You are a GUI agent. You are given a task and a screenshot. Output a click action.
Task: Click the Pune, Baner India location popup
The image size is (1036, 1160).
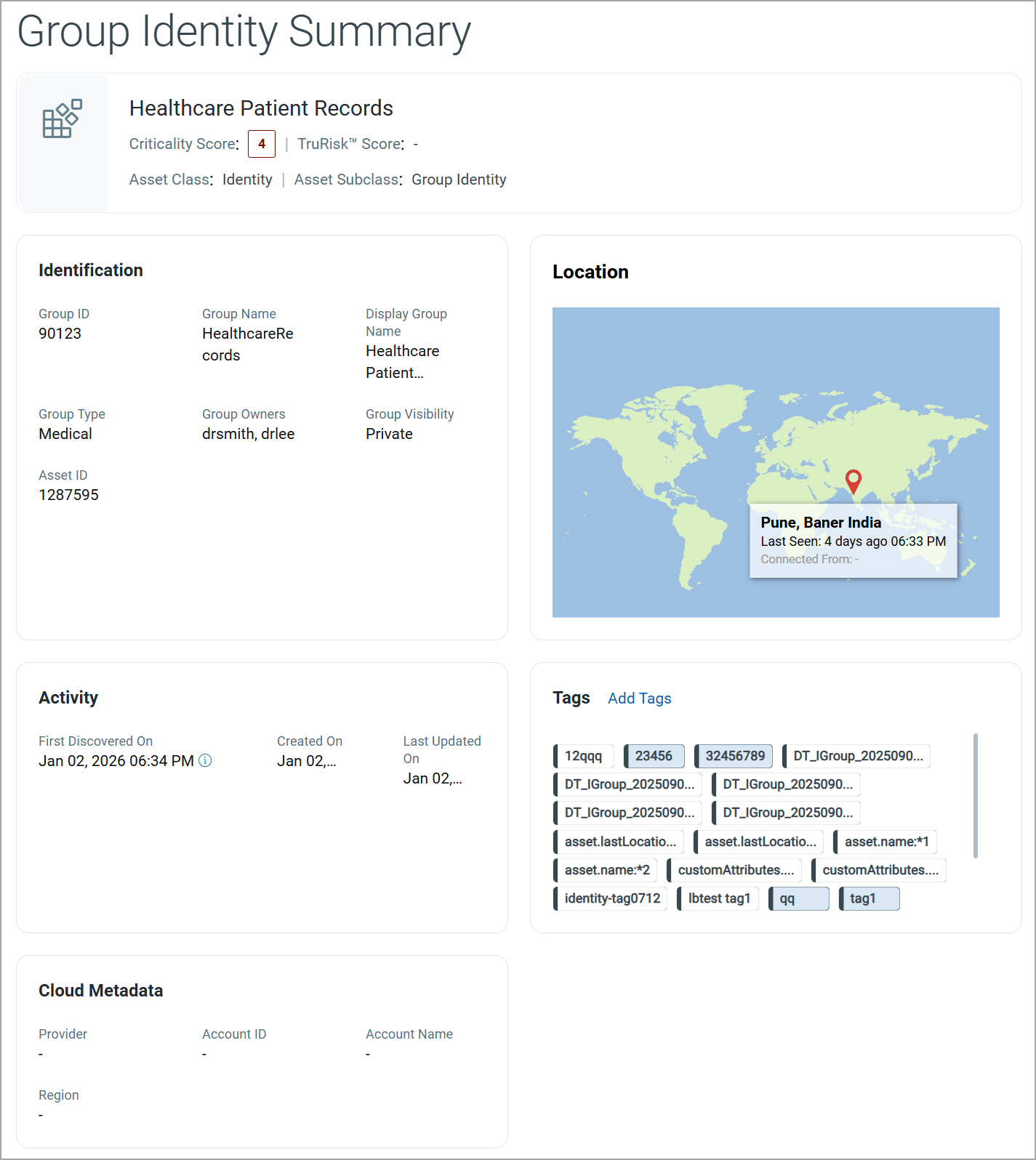pos(853,540)
